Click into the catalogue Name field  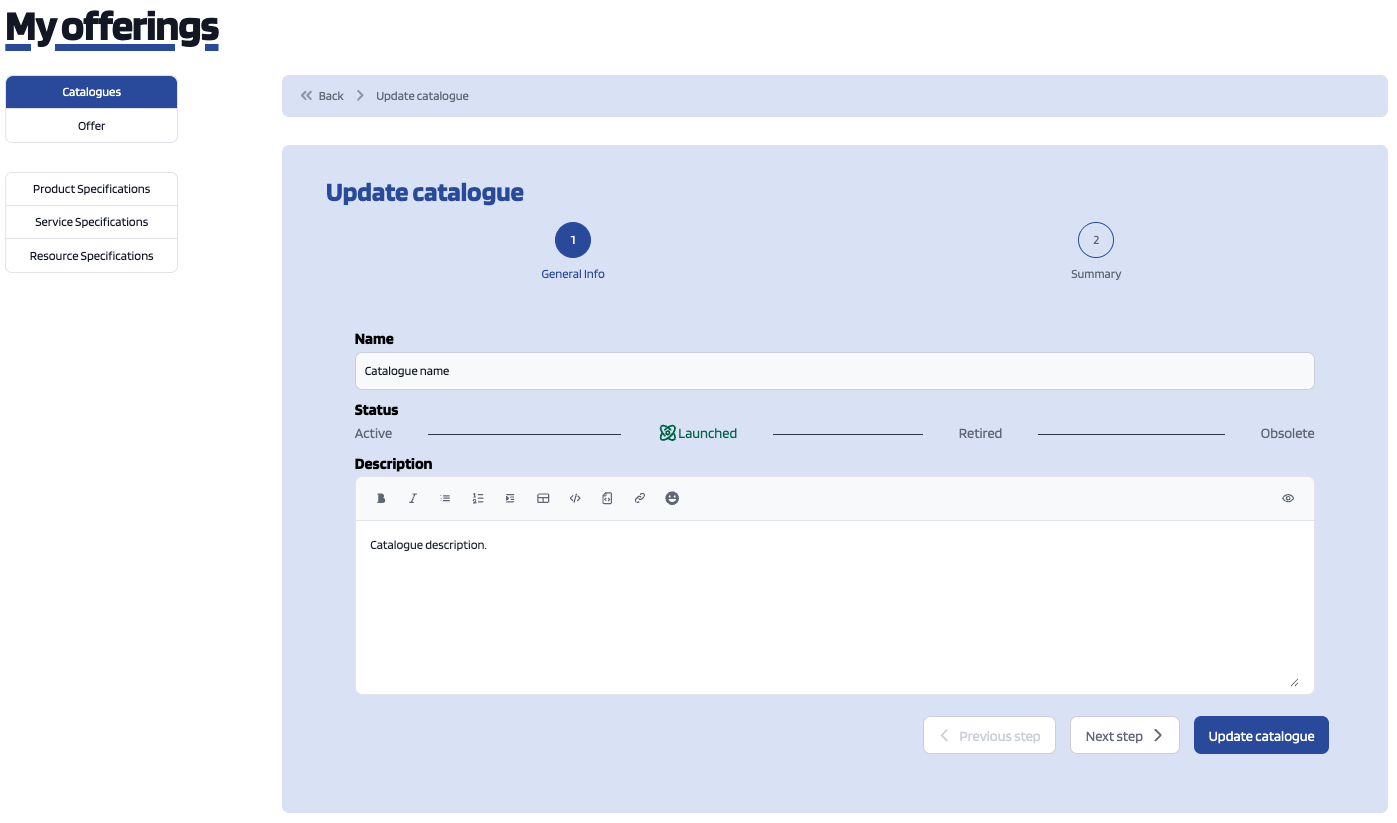coord(834,371)
